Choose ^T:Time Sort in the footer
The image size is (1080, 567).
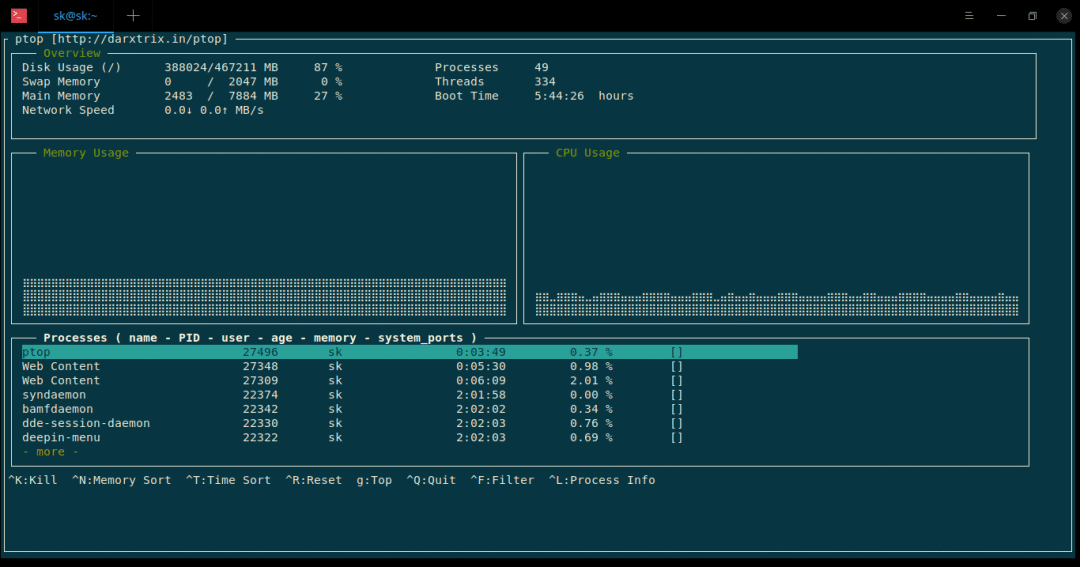click(x=228, y=480)
